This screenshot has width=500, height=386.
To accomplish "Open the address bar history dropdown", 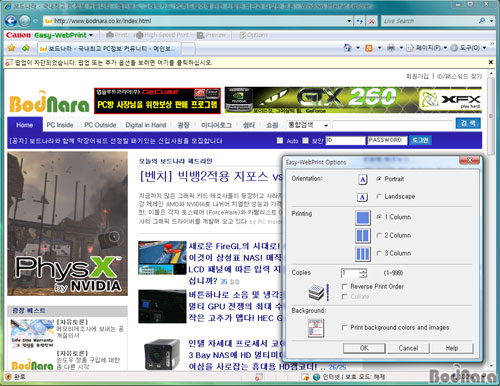I will click(x=349, y=21).
